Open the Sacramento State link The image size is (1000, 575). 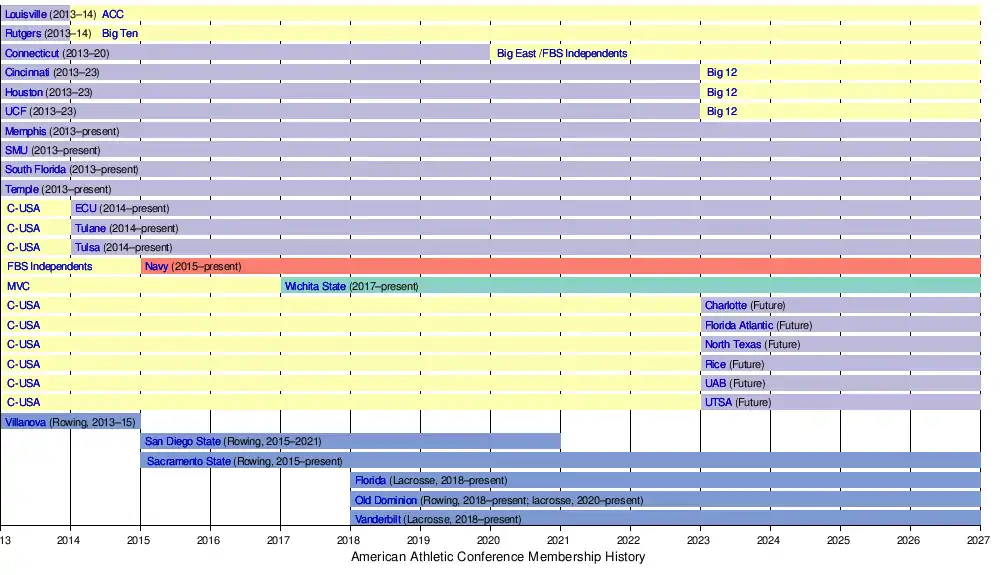click(x=189, y=461)
